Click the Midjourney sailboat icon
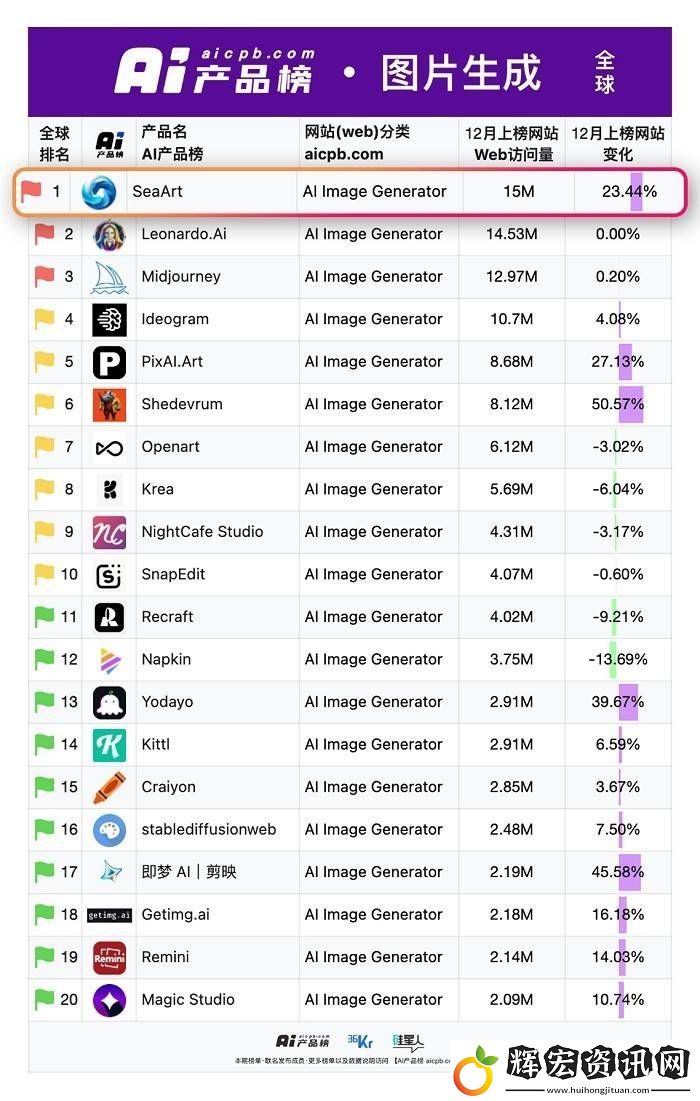The width and height of the screenshot is (700, 1101). pos(110,277)
